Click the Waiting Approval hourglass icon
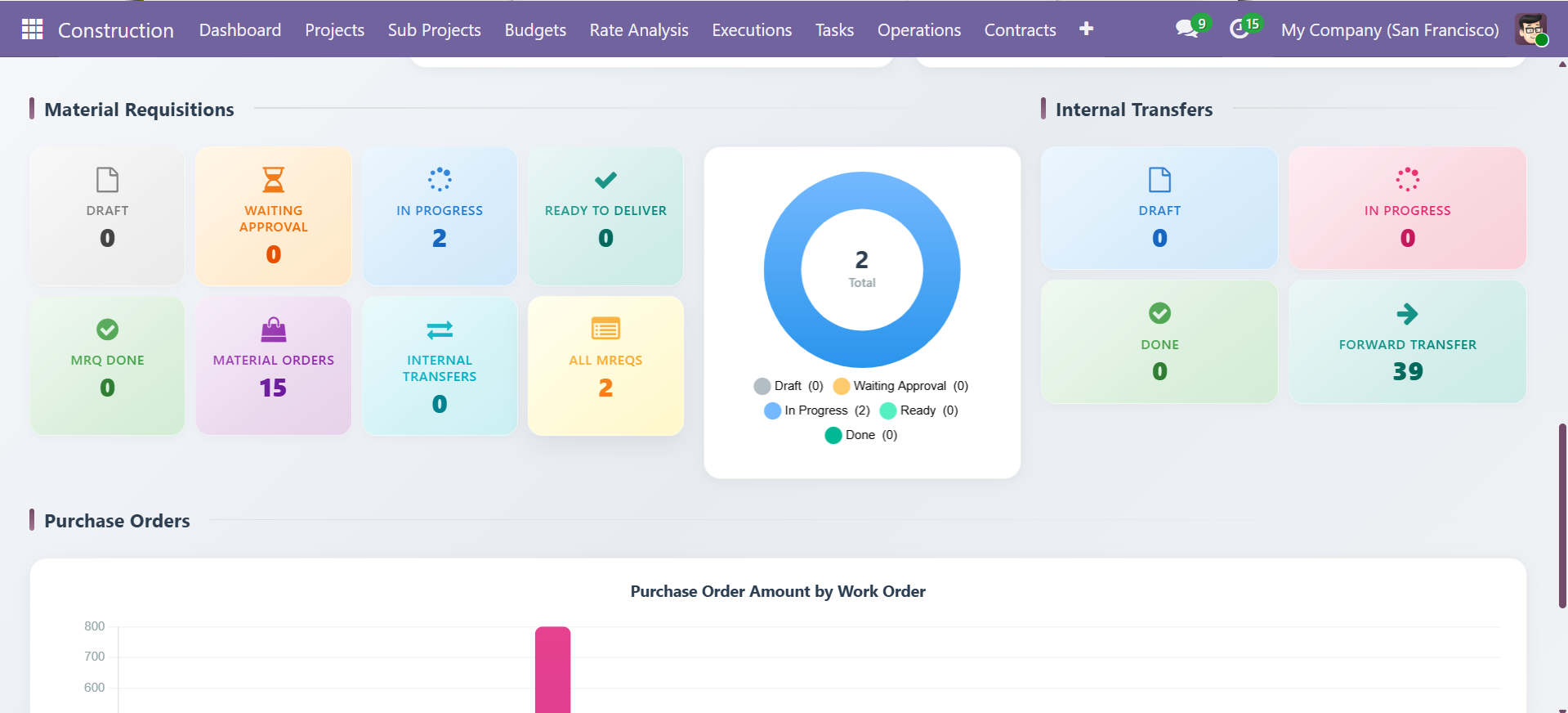This screenshot has width=1568, height=713. click(273, 179)
